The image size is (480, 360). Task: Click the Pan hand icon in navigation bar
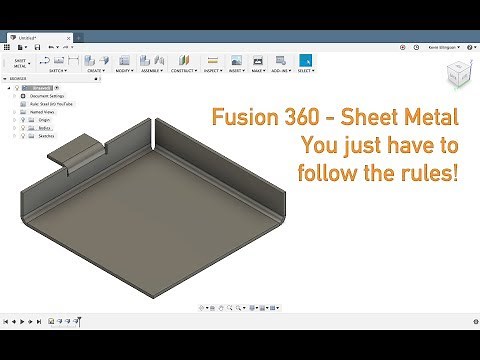click(x=221, y=308)
